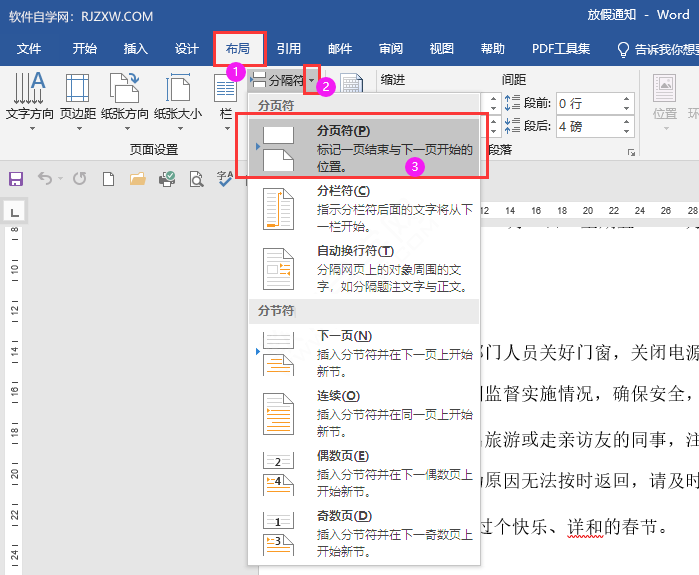Screen dimensions: 699x575
Task: Choose Continuous (连续) section break
Action: click(363, 413)
